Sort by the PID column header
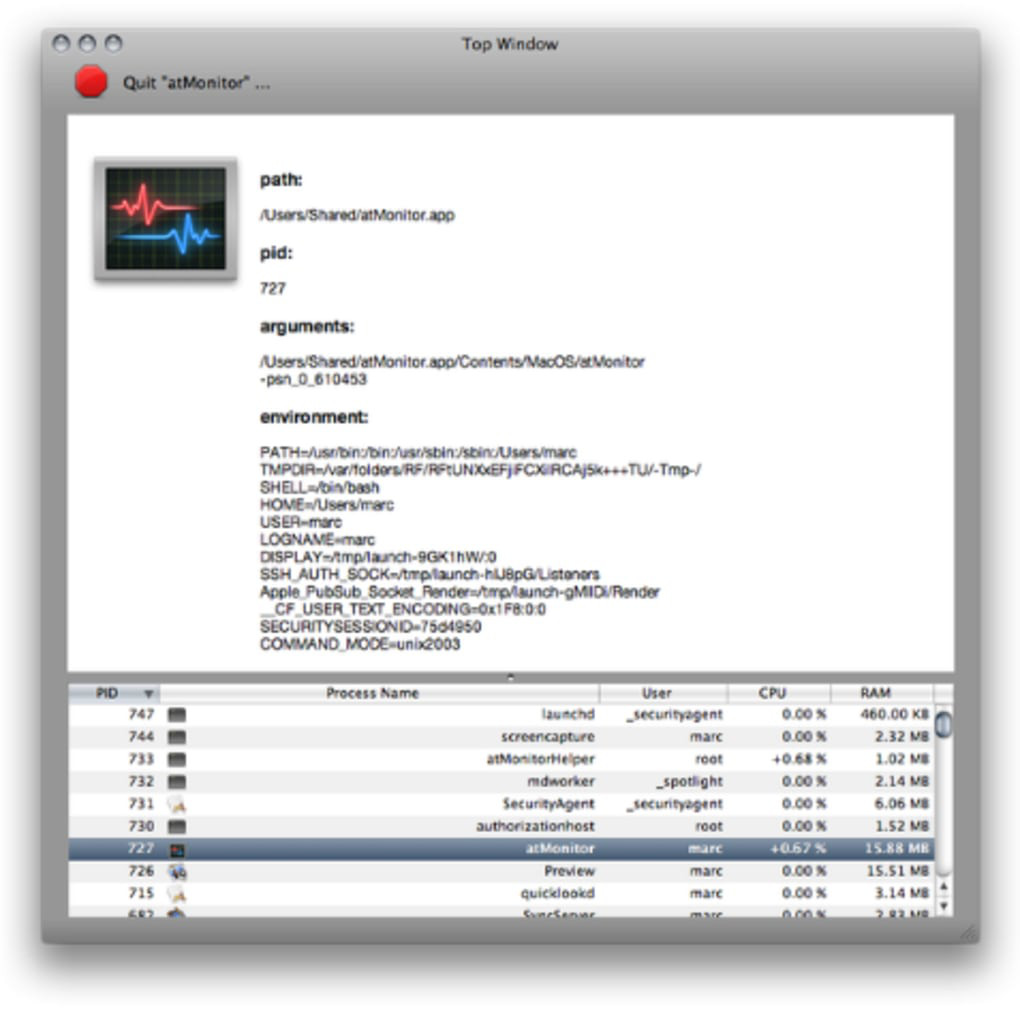 (x=114, y=693)
